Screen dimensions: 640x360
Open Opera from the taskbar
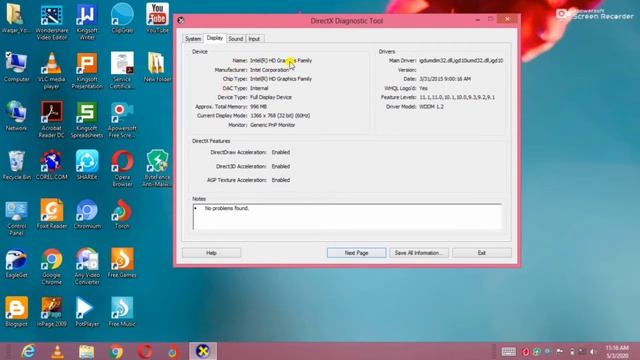click(x=145, y=351)
